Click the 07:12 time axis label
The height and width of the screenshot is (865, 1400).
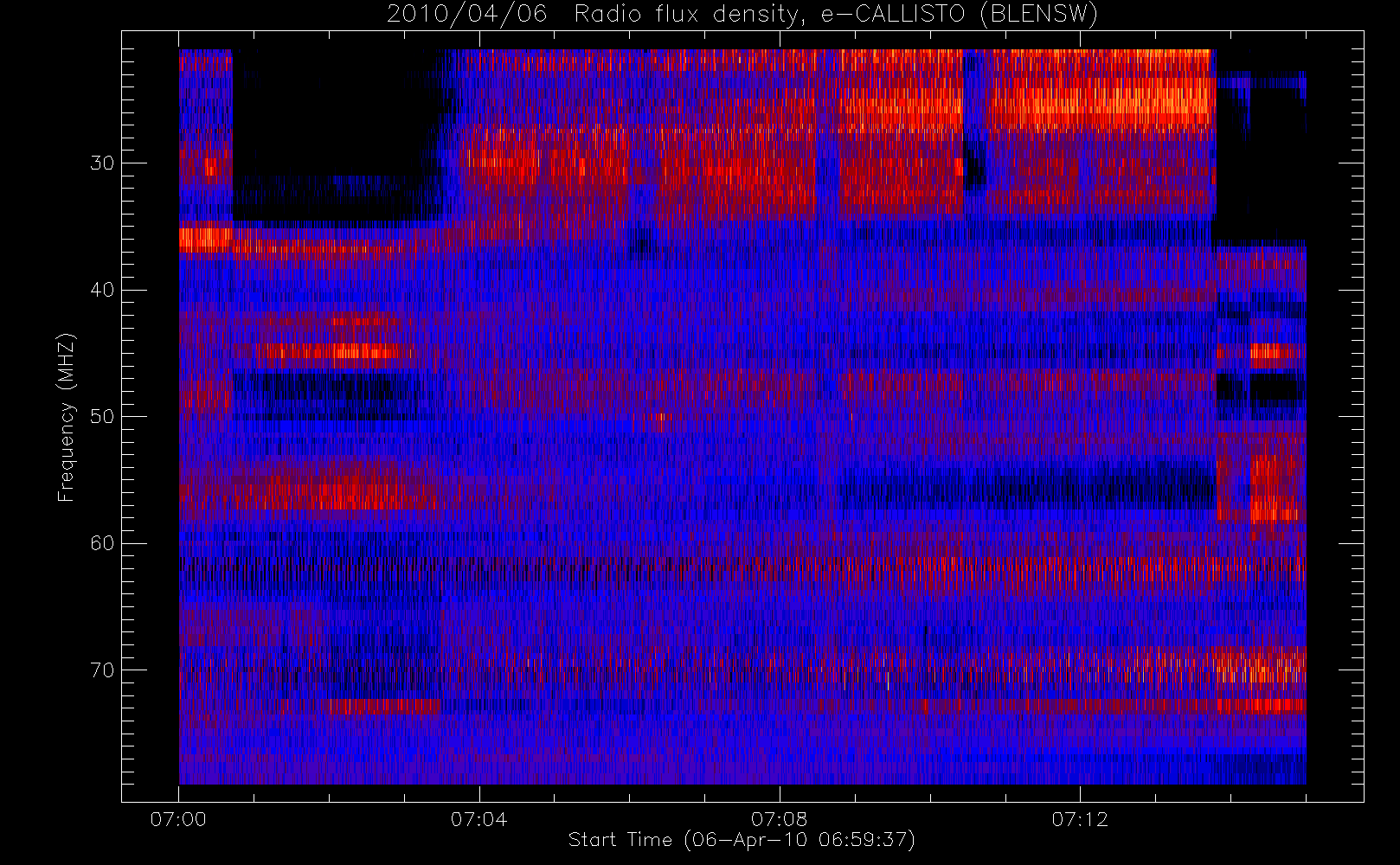(1080, 819)
